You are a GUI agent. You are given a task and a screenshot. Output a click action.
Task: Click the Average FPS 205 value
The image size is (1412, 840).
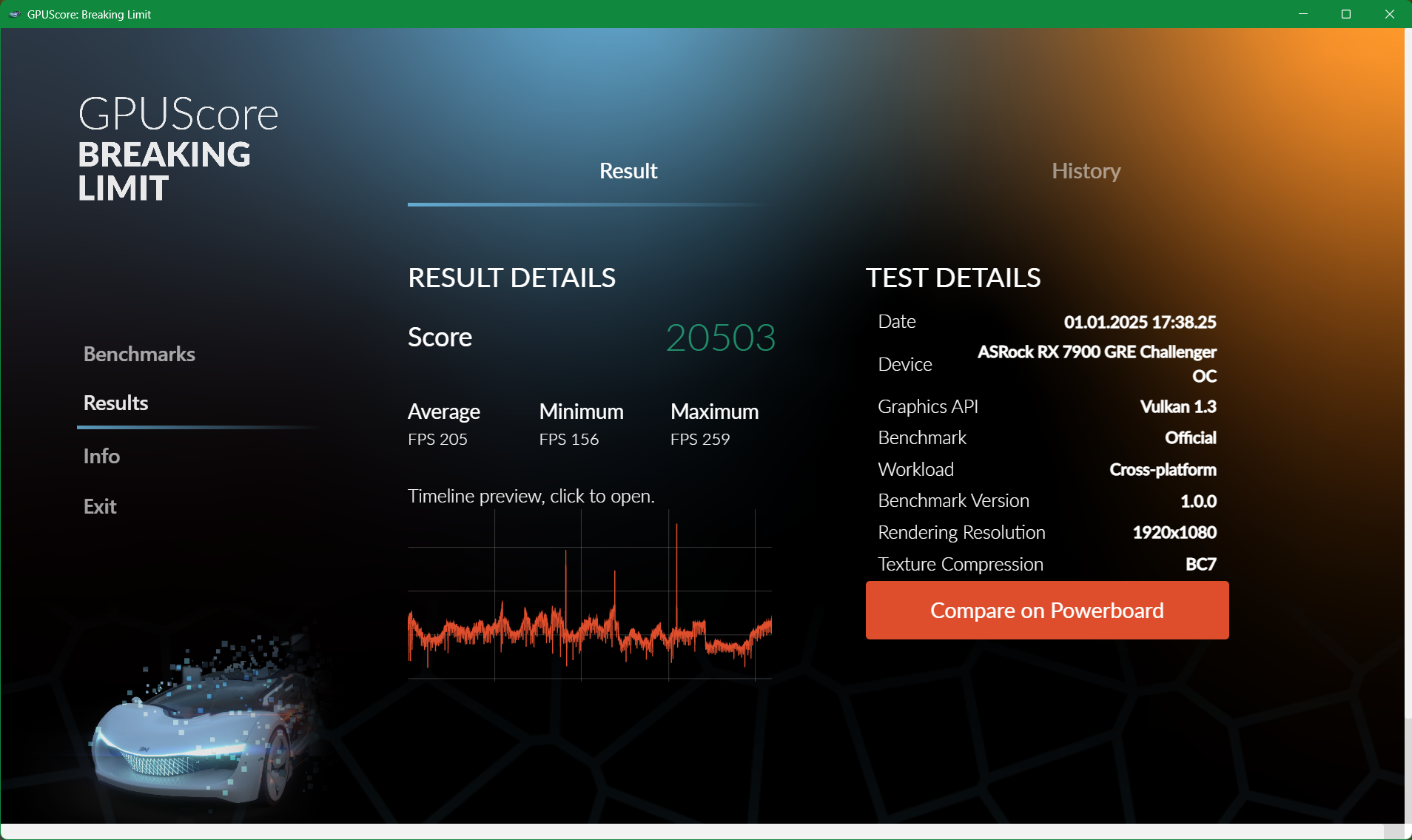437,439
